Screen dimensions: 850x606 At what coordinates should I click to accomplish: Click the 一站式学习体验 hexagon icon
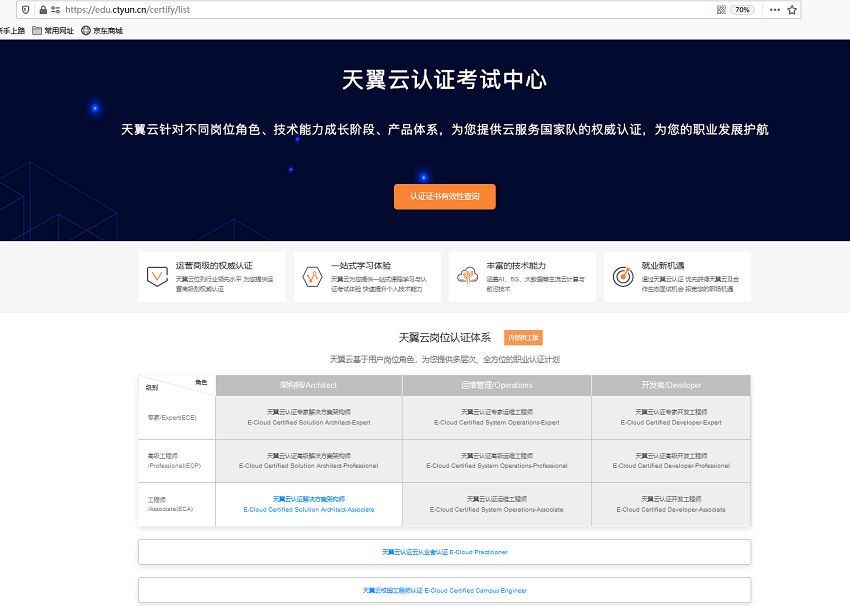pyautogui.click(x=313, y=276)
